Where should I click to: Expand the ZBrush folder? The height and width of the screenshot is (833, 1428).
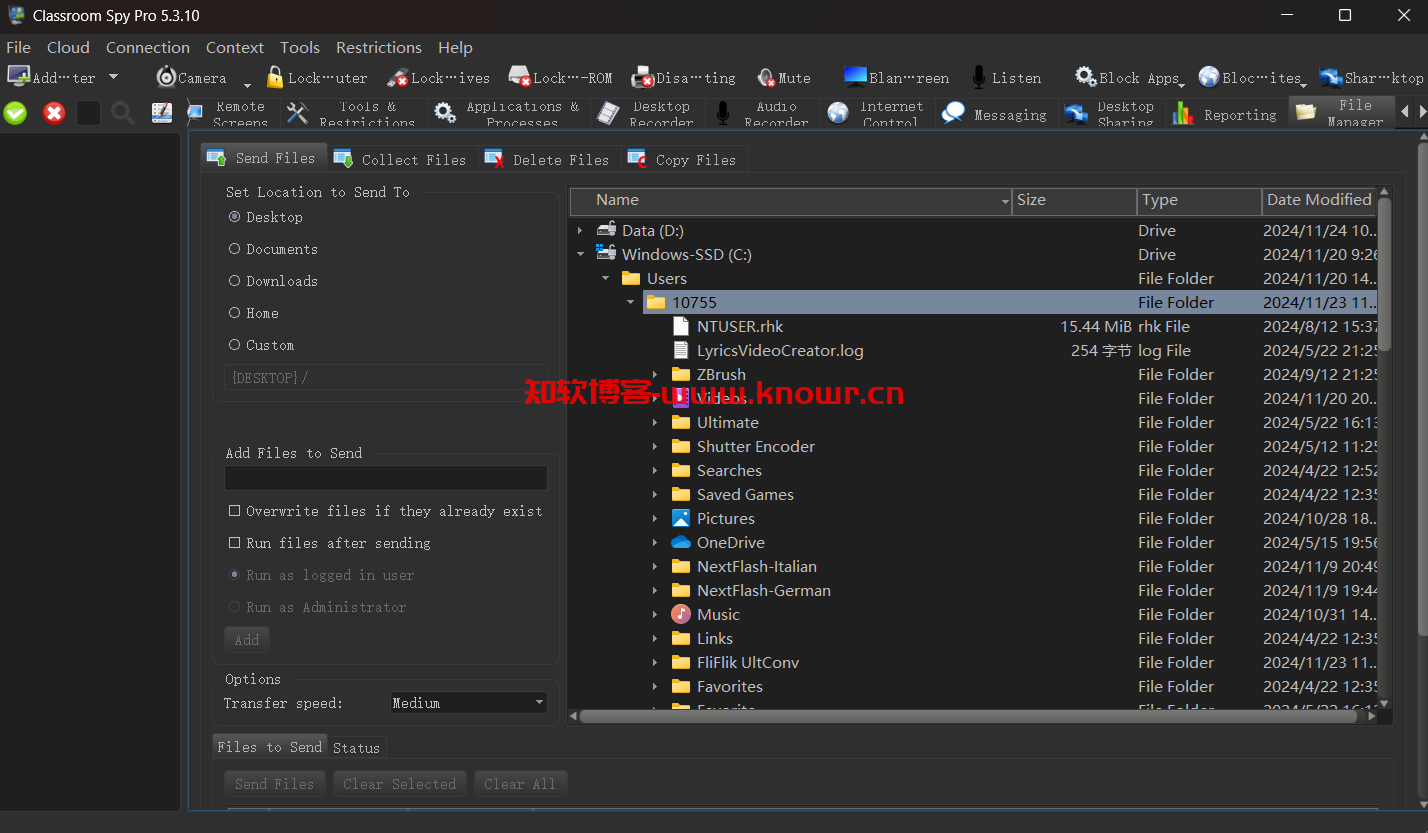(x=655, y=374)
